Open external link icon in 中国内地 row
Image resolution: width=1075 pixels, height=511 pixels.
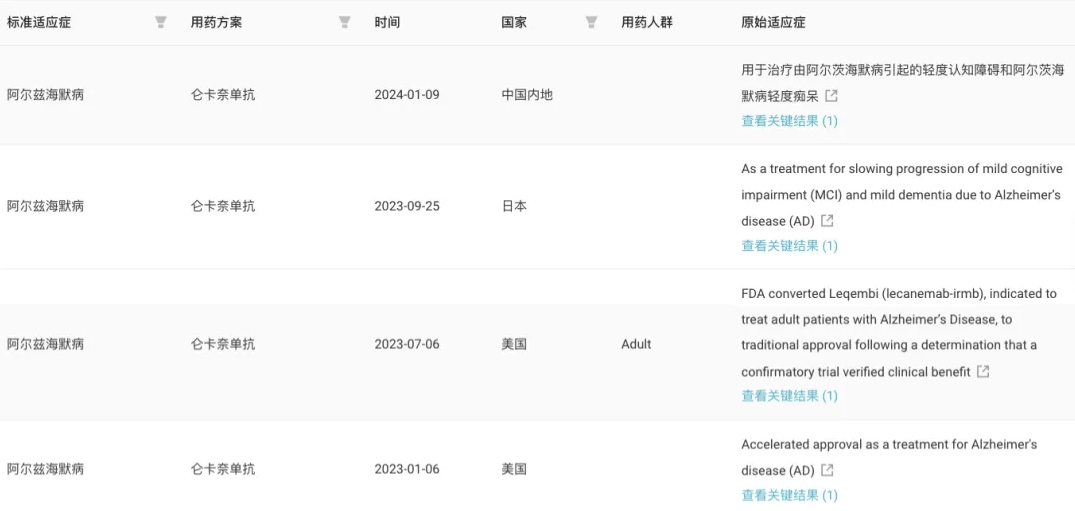830,97
